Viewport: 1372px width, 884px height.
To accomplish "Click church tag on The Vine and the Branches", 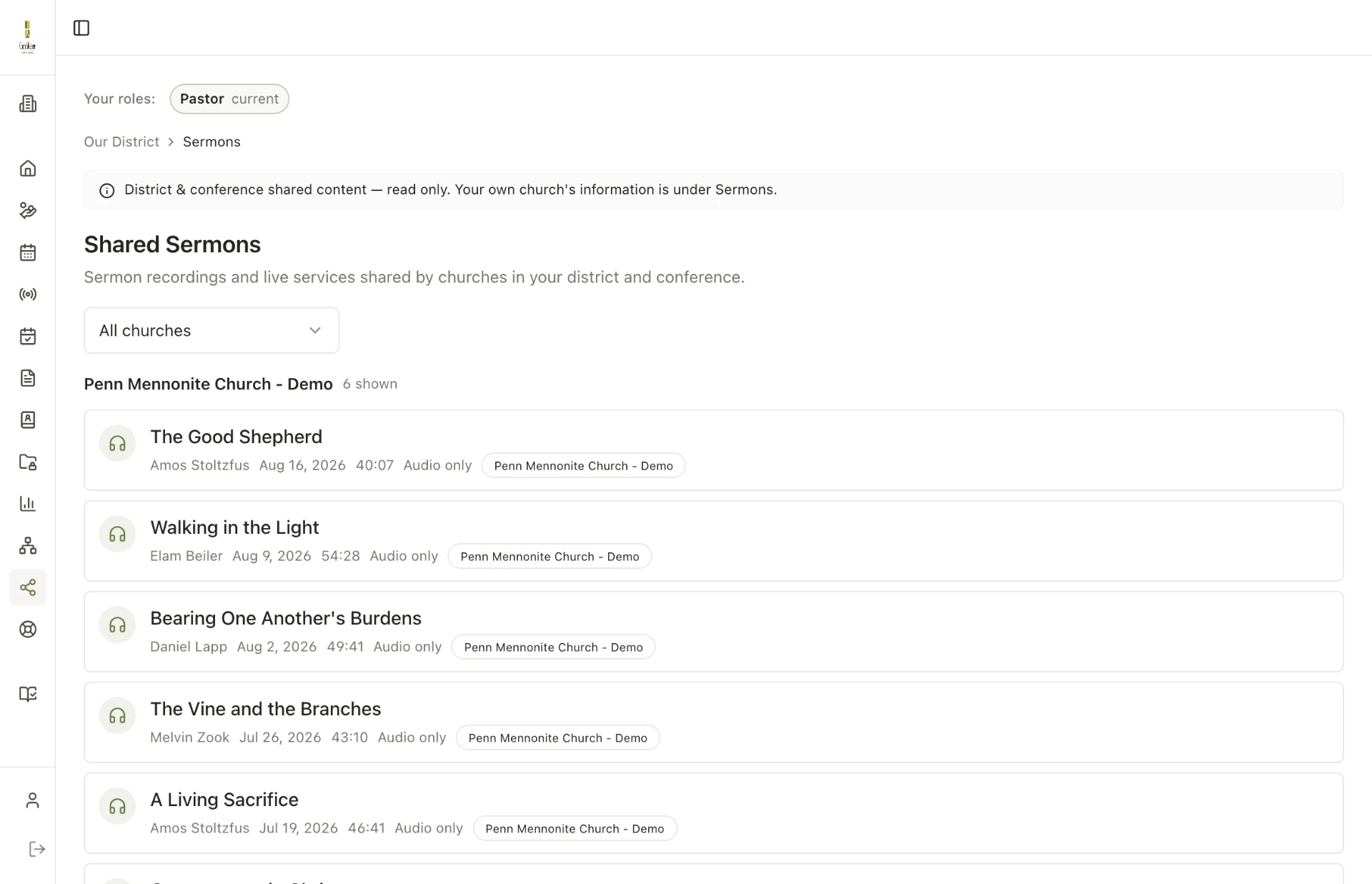I will 558,738.
